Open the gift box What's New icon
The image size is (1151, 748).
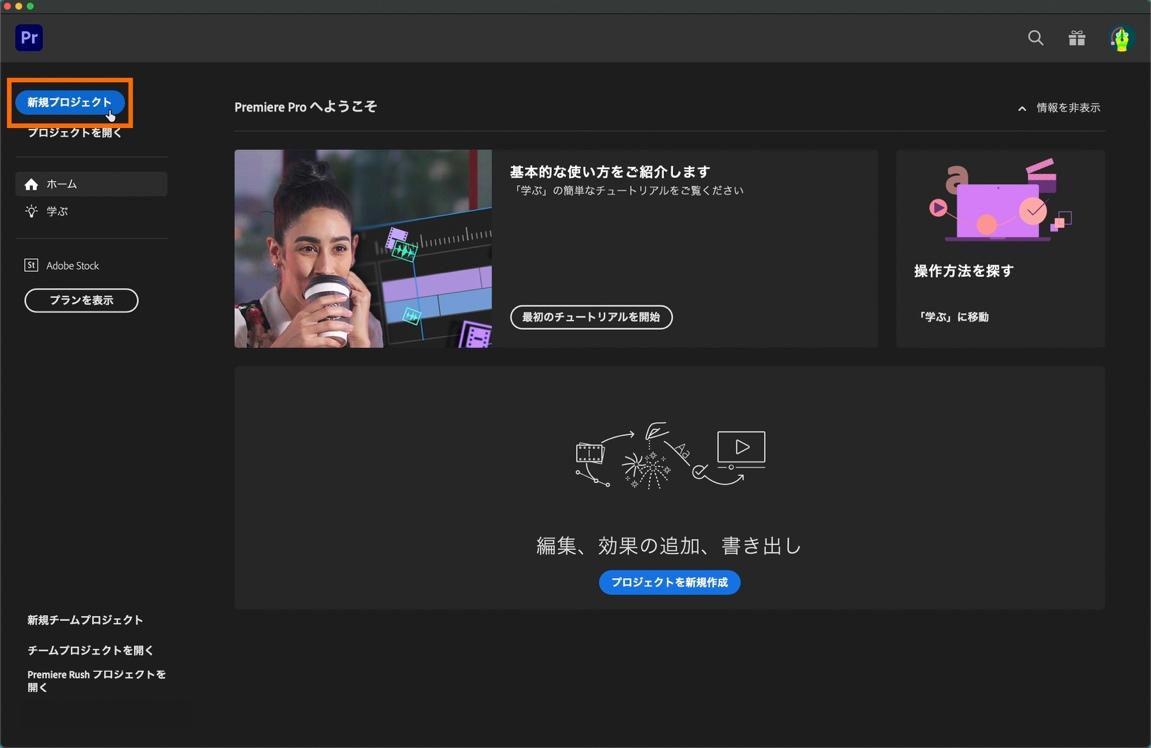pyautogui.click(x=1076, y=37)
